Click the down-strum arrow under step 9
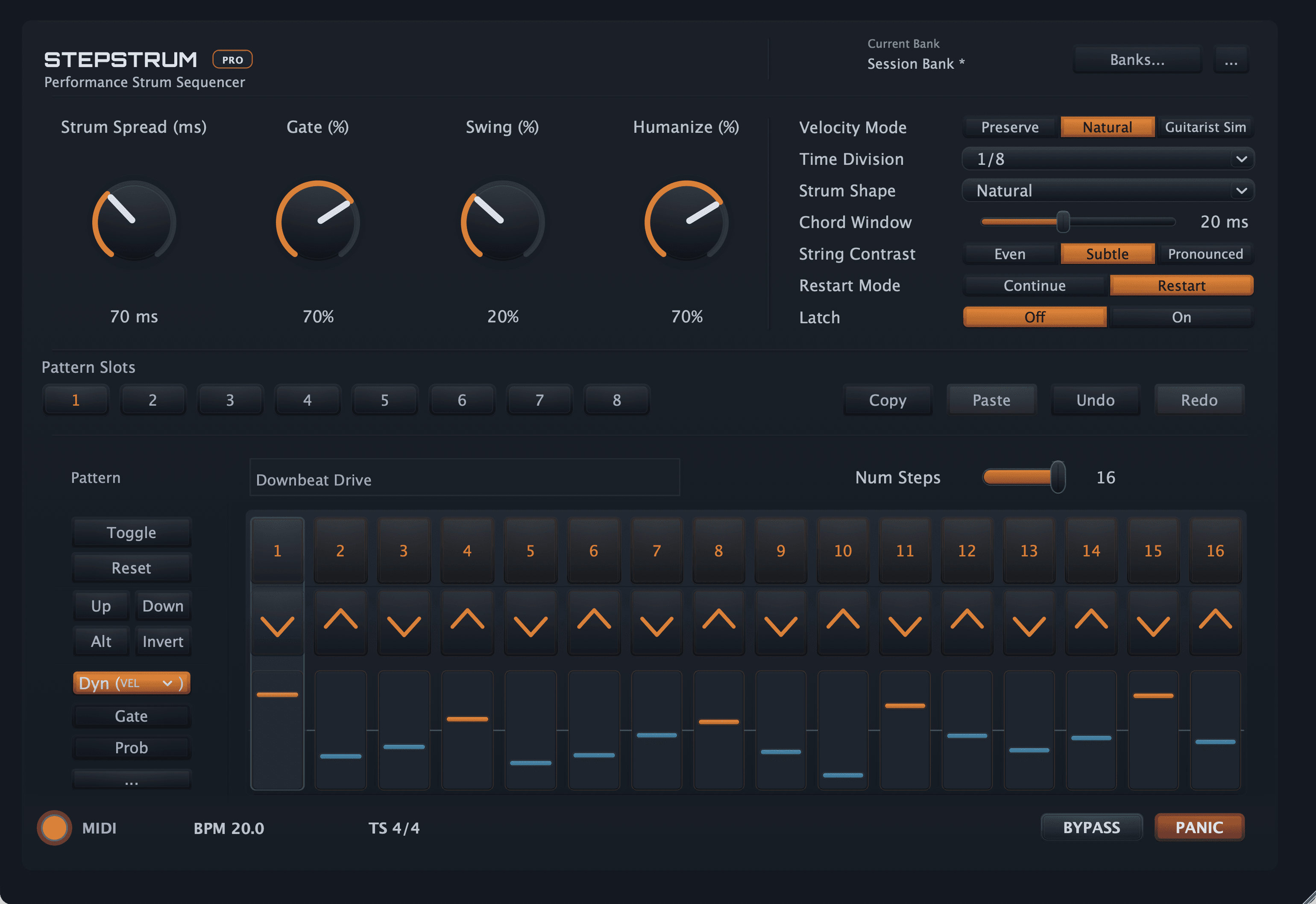This screenshot has width=1316, height=904. (781, 623)
